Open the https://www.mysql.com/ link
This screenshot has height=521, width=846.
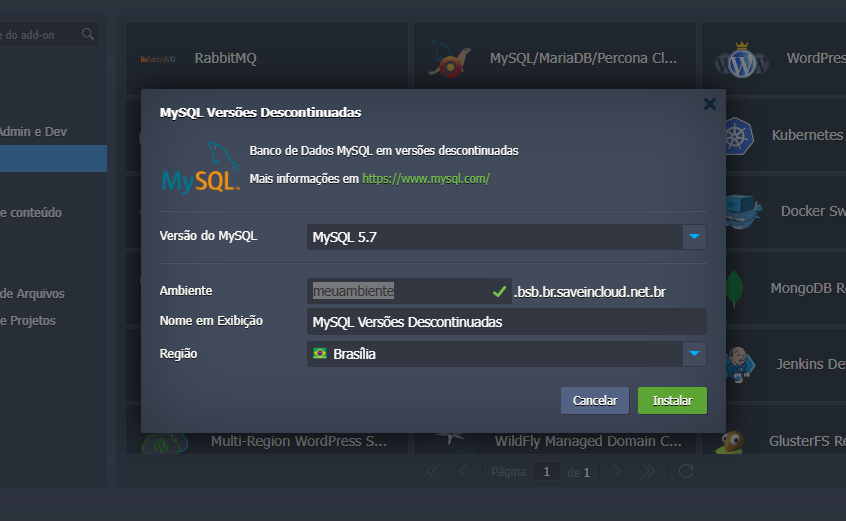tap(425, 179)
